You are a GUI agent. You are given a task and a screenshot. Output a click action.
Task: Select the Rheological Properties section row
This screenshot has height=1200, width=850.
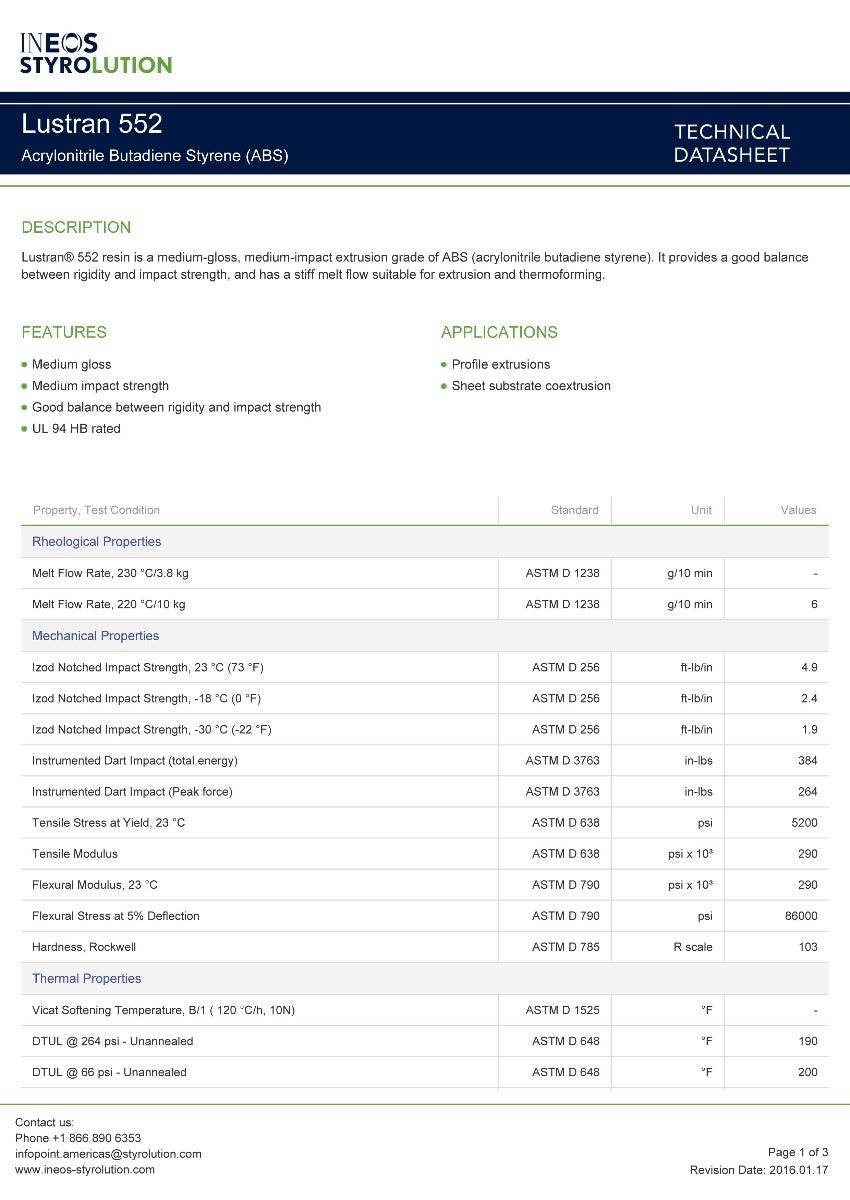[96, 541]
